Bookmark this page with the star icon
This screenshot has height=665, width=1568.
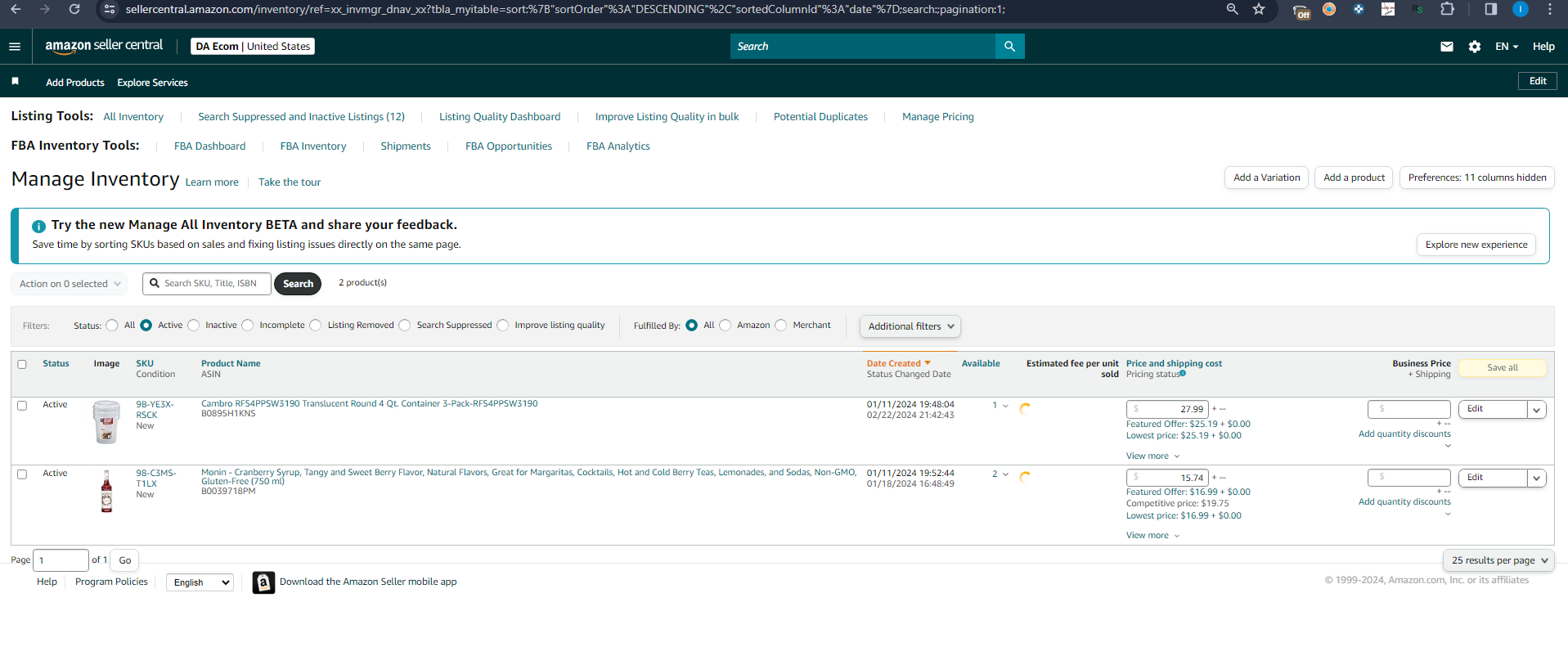[1259, 9]
